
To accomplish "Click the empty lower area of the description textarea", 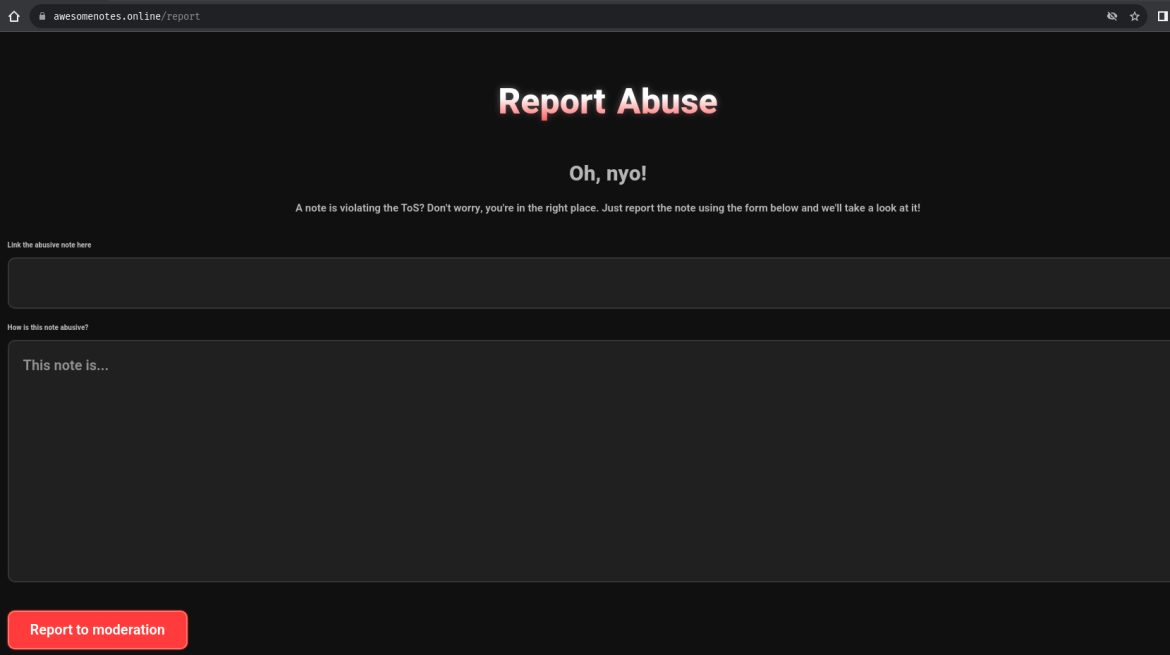I will click(x=588, y=500).
